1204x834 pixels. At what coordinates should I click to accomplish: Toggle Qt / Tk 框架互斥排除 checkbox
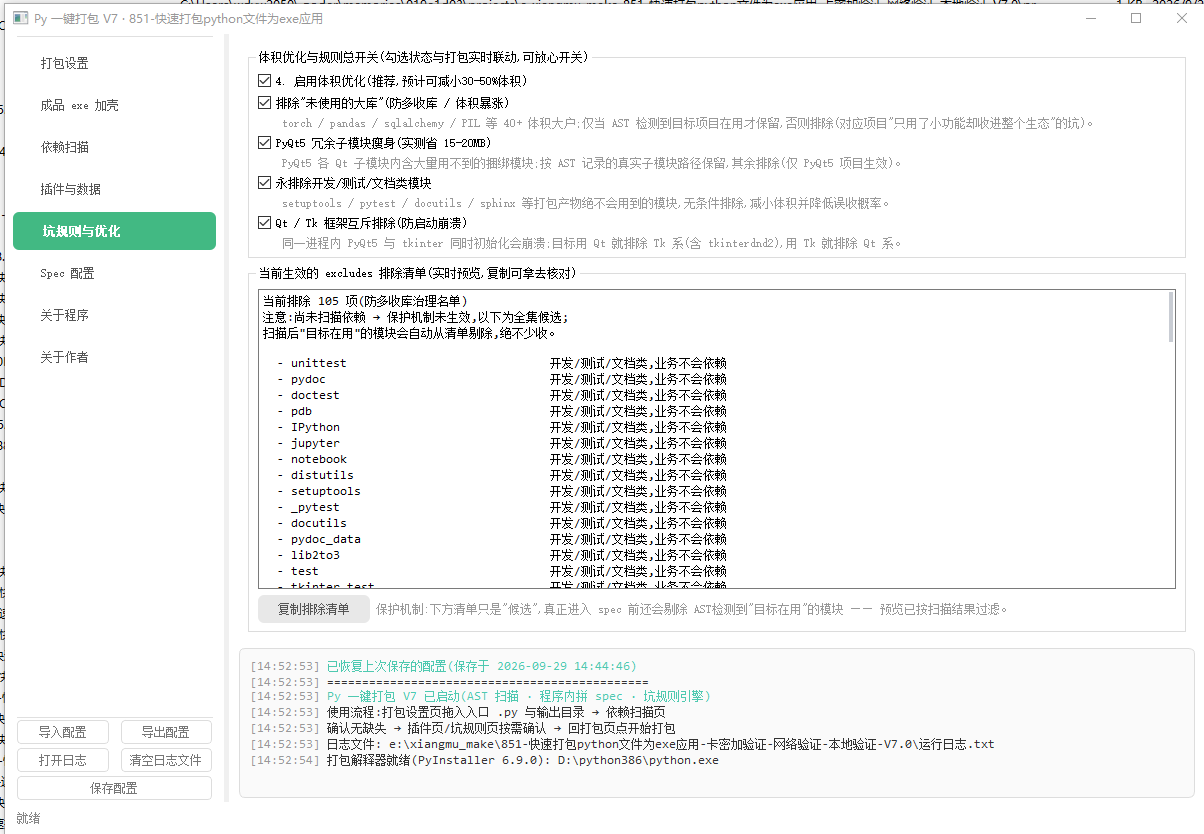[265, 223]
